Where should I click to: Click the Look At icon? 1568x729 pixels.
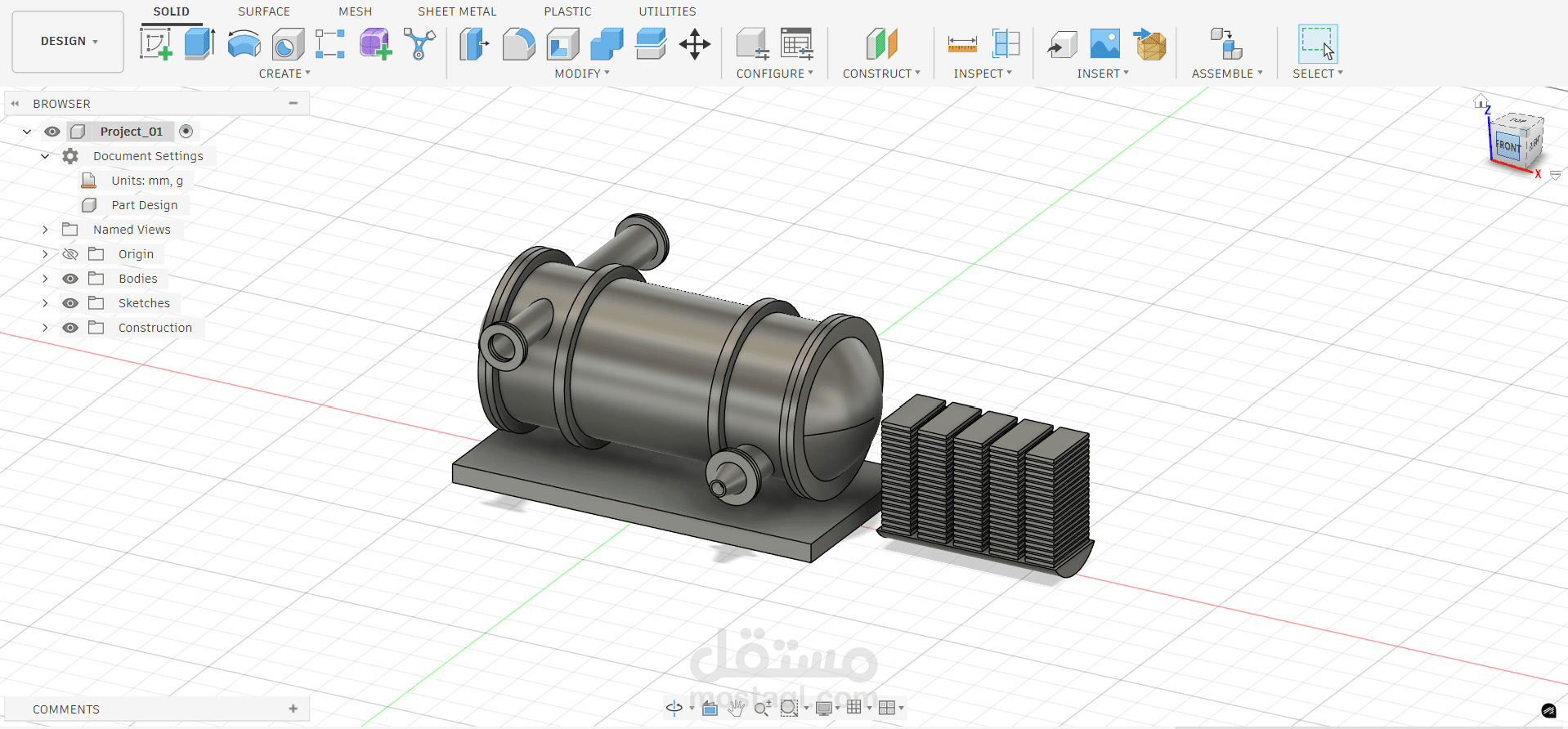710,708
